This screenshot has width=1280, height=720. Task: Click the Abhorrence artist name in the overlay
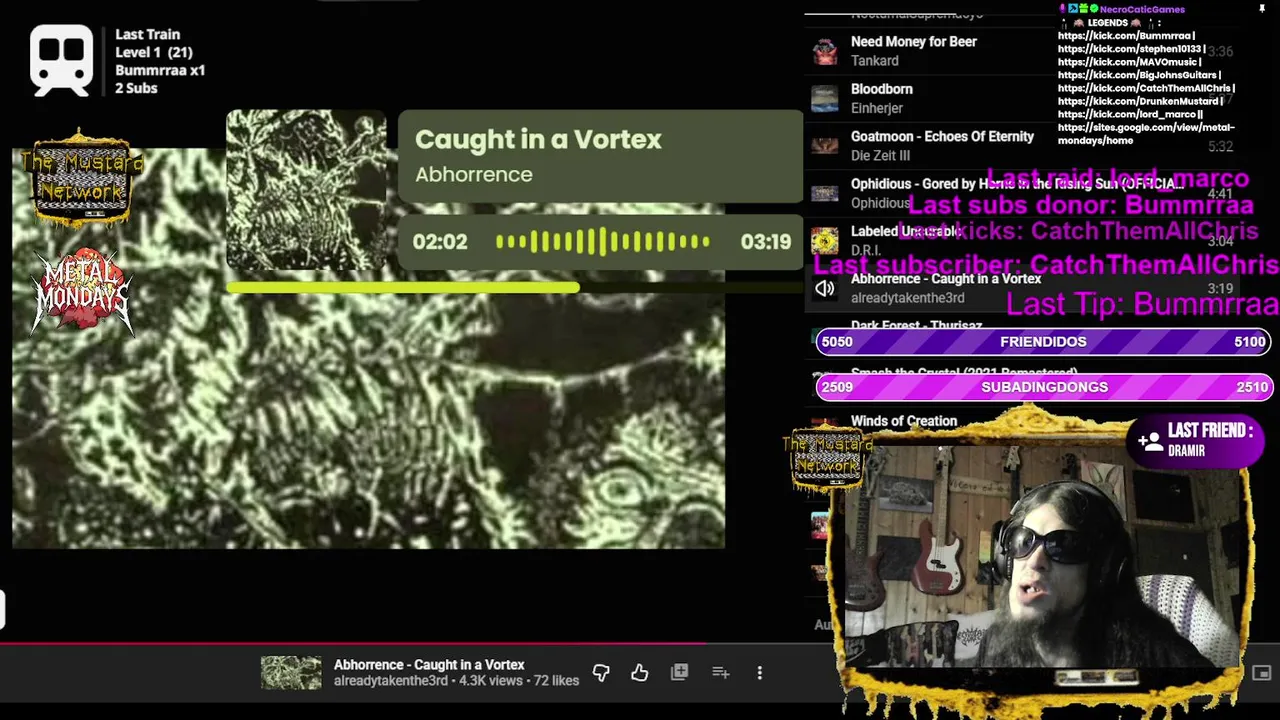473,175
